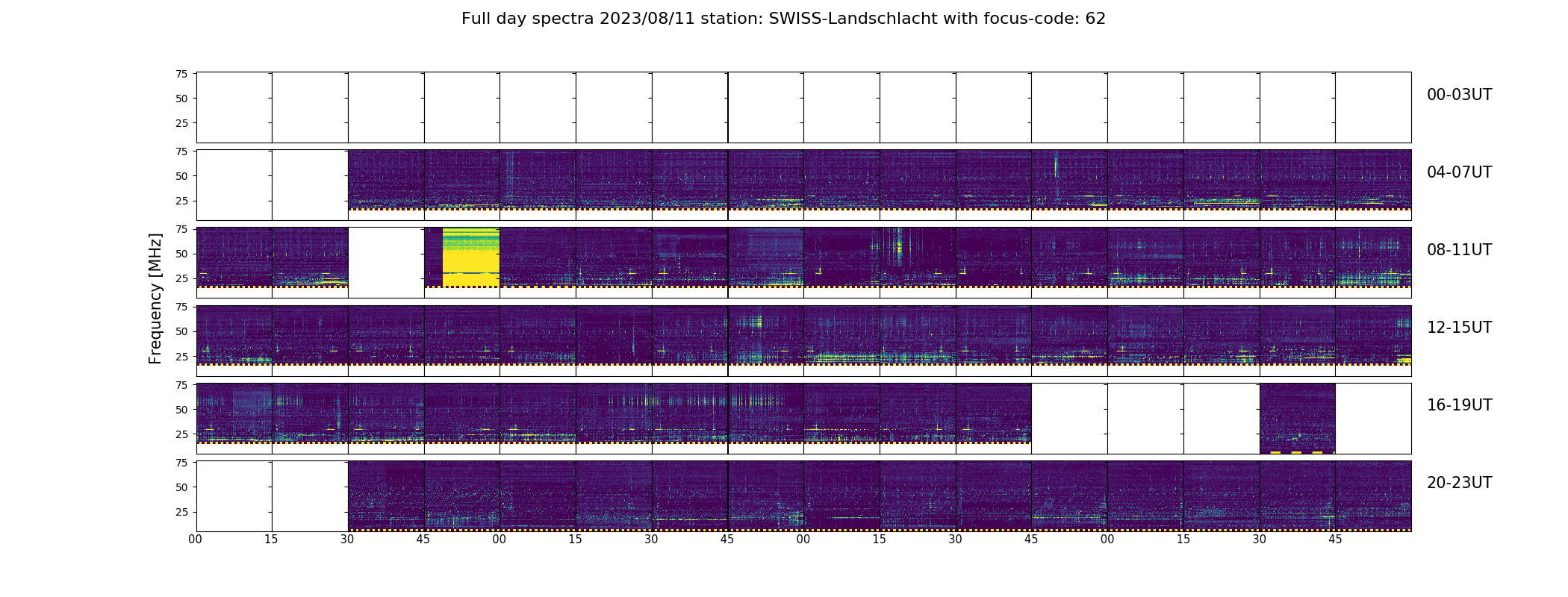The width and height of the screenshot is (1568, 597).
Task: Click the 25 tick label of the 08-11UT row
Action: pos(181,278)
